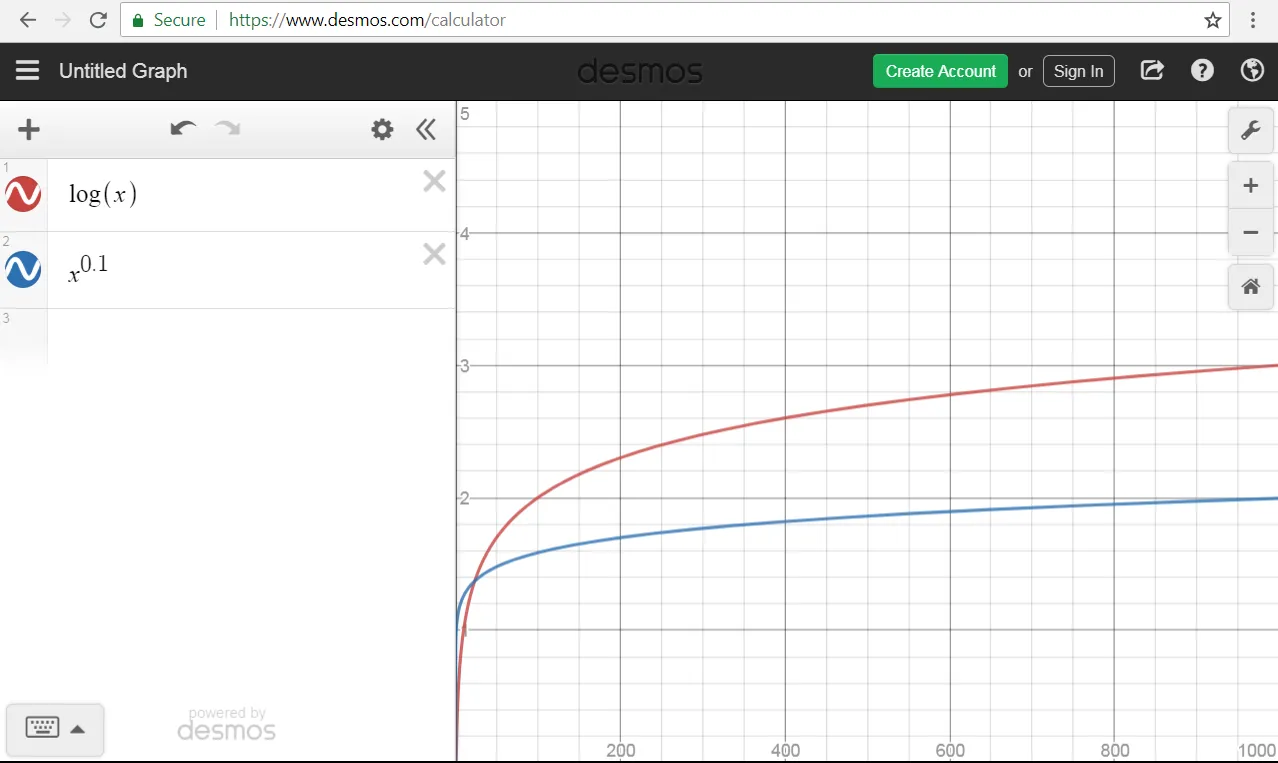Screen dimensions: 1278x763
Task: Click y-axis label 2
Action: pyautogui.click(x=464, y=498)
